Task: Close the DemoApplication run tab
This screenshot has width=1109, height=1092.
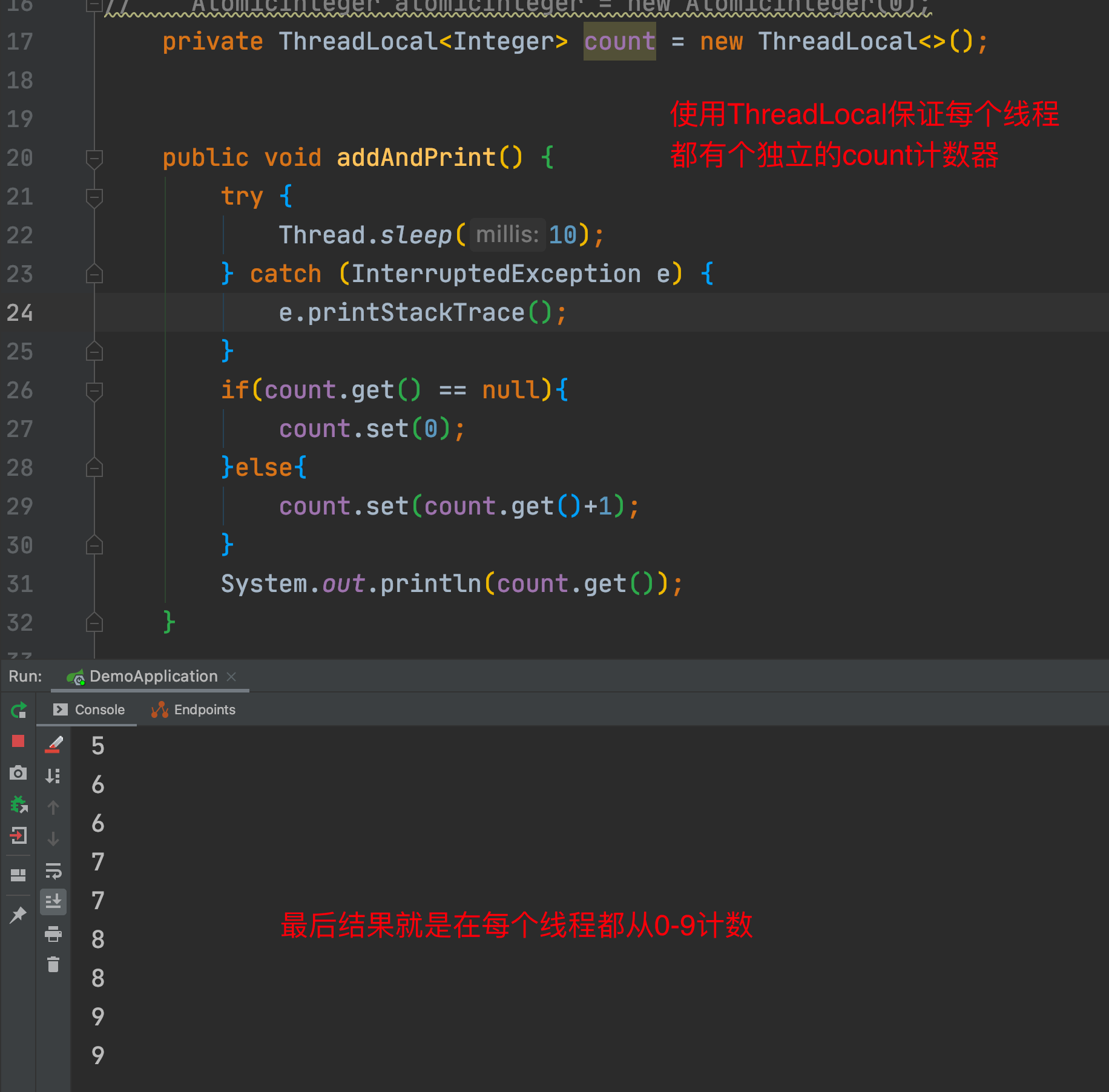Action: [231, 676]
